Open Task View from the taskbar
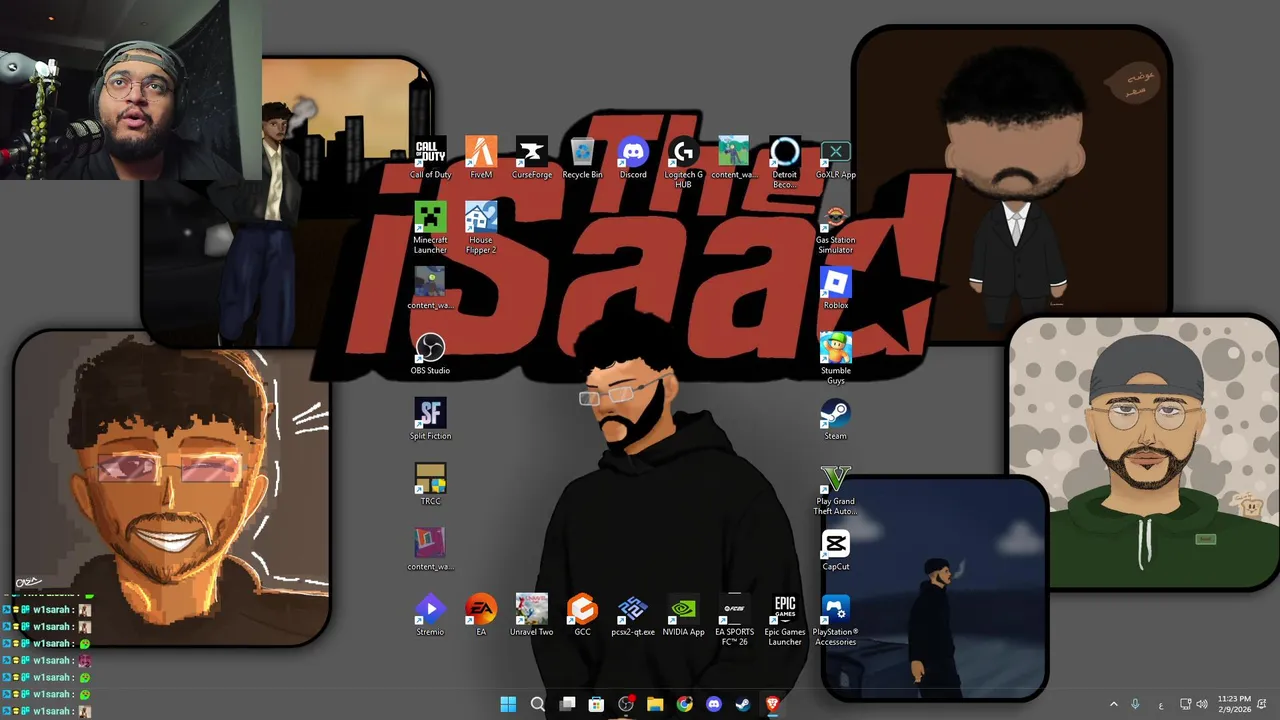1280x720 pixels. click(x=567, y=704)
